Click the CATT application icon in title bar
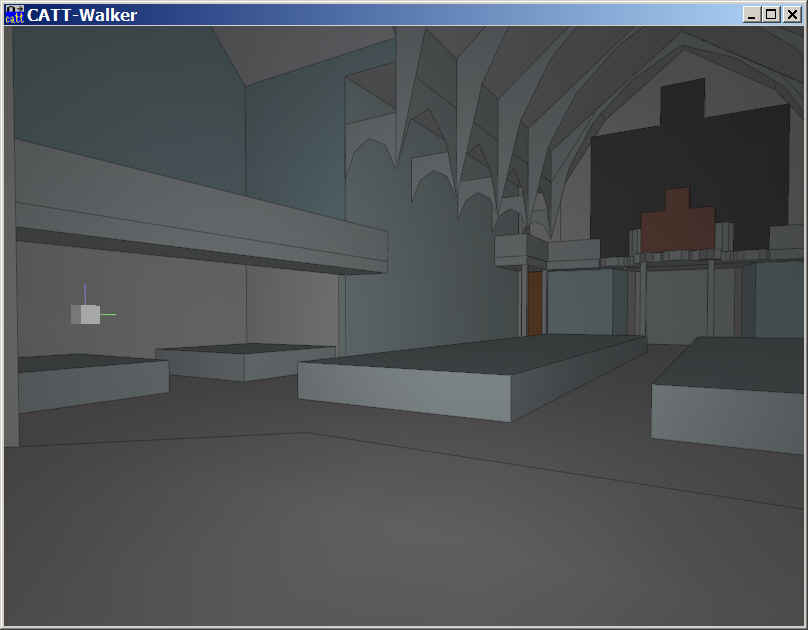The height and width of the screenshot is (630, 808). 14,14
